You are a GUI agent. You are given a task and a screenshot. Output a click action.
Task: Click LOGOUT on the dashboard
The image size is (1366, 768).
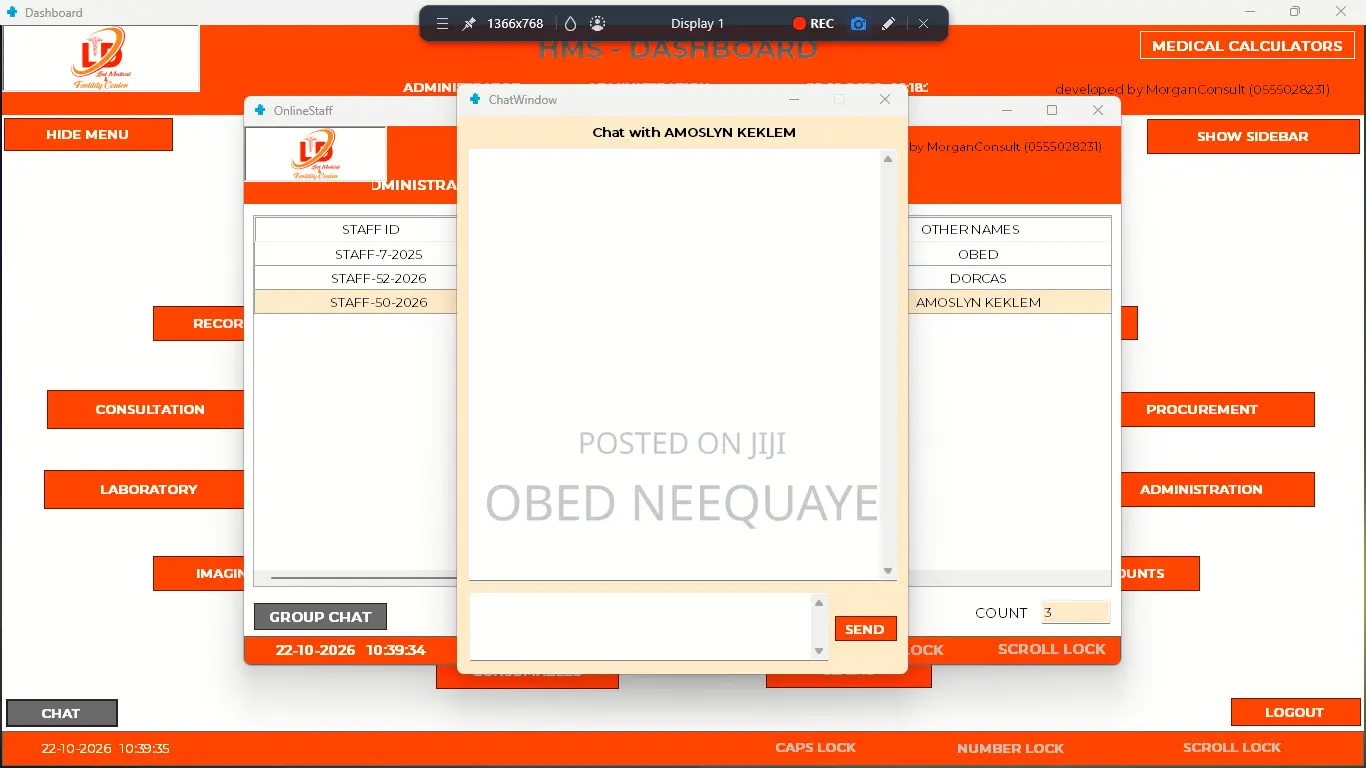pos(1294,712)
